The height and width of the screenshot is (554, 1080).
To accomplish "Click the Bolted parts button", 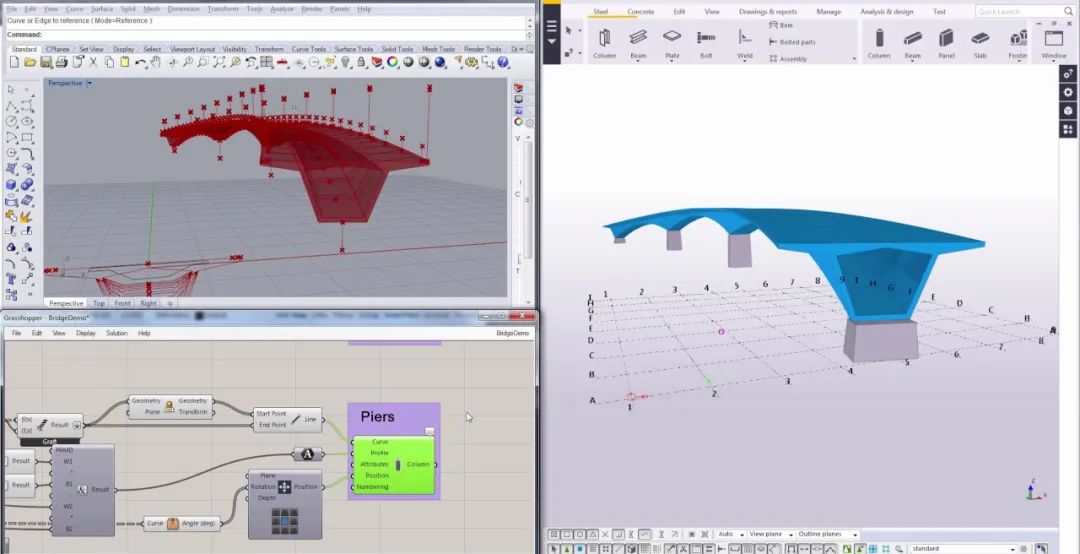I will tap(797, 42).
